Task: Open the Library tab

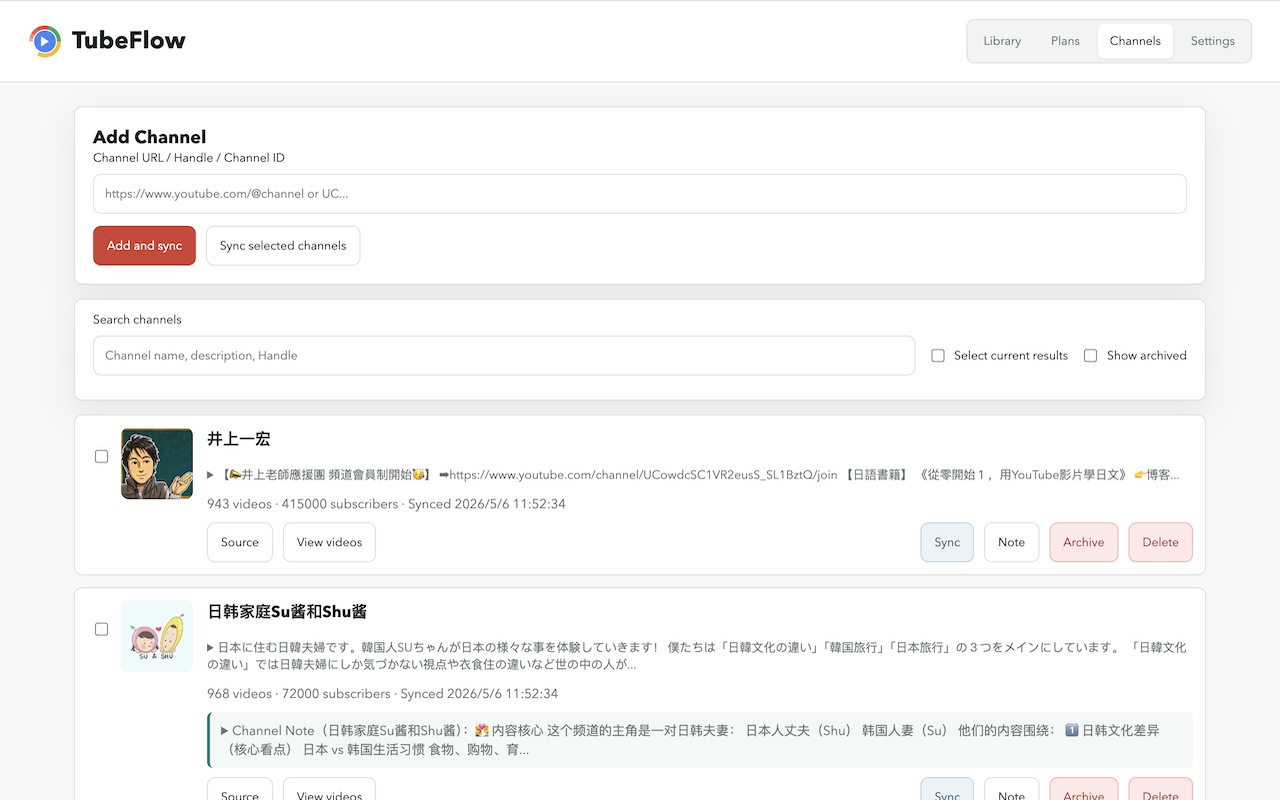Action: pyautogui.click(x=1002, y=41)
